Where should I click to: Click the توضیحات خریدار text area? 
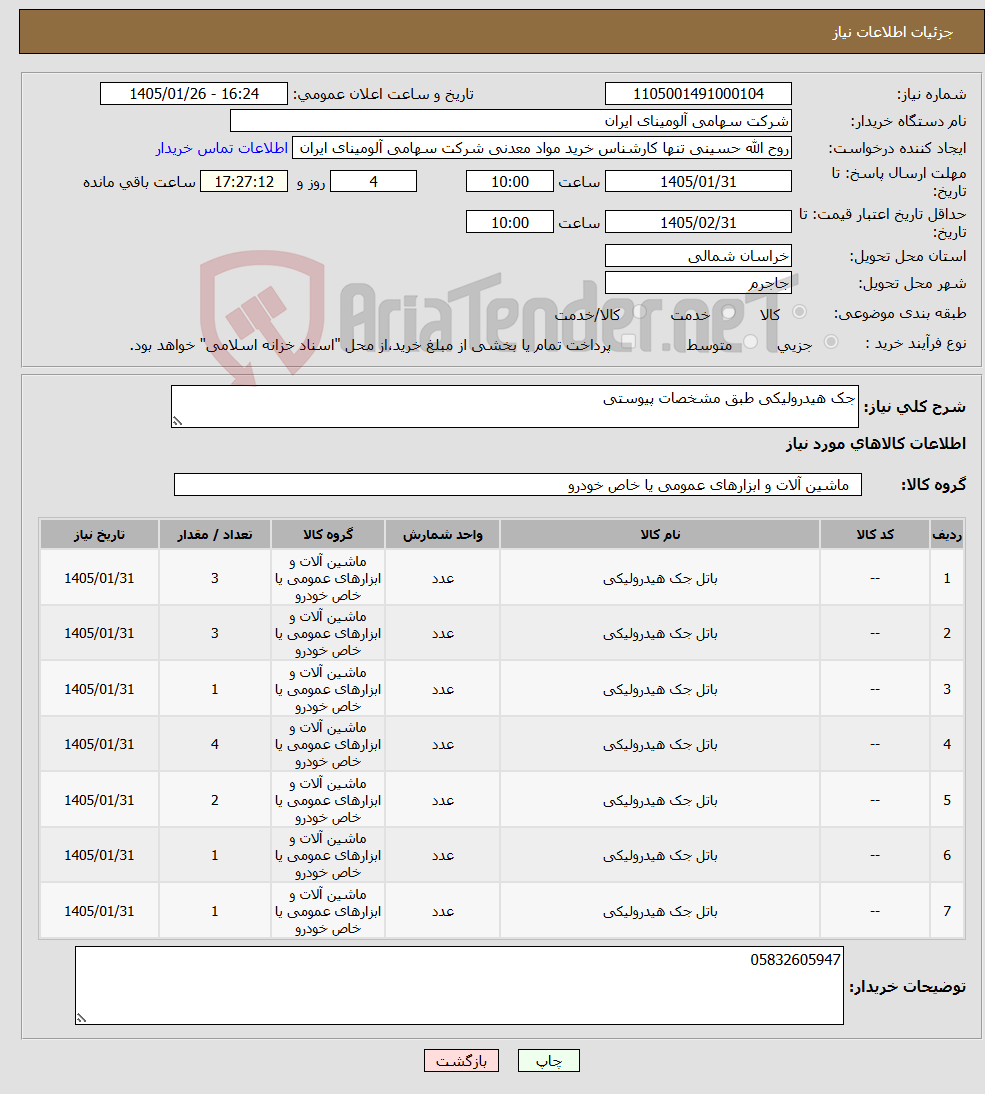point(459,985)
